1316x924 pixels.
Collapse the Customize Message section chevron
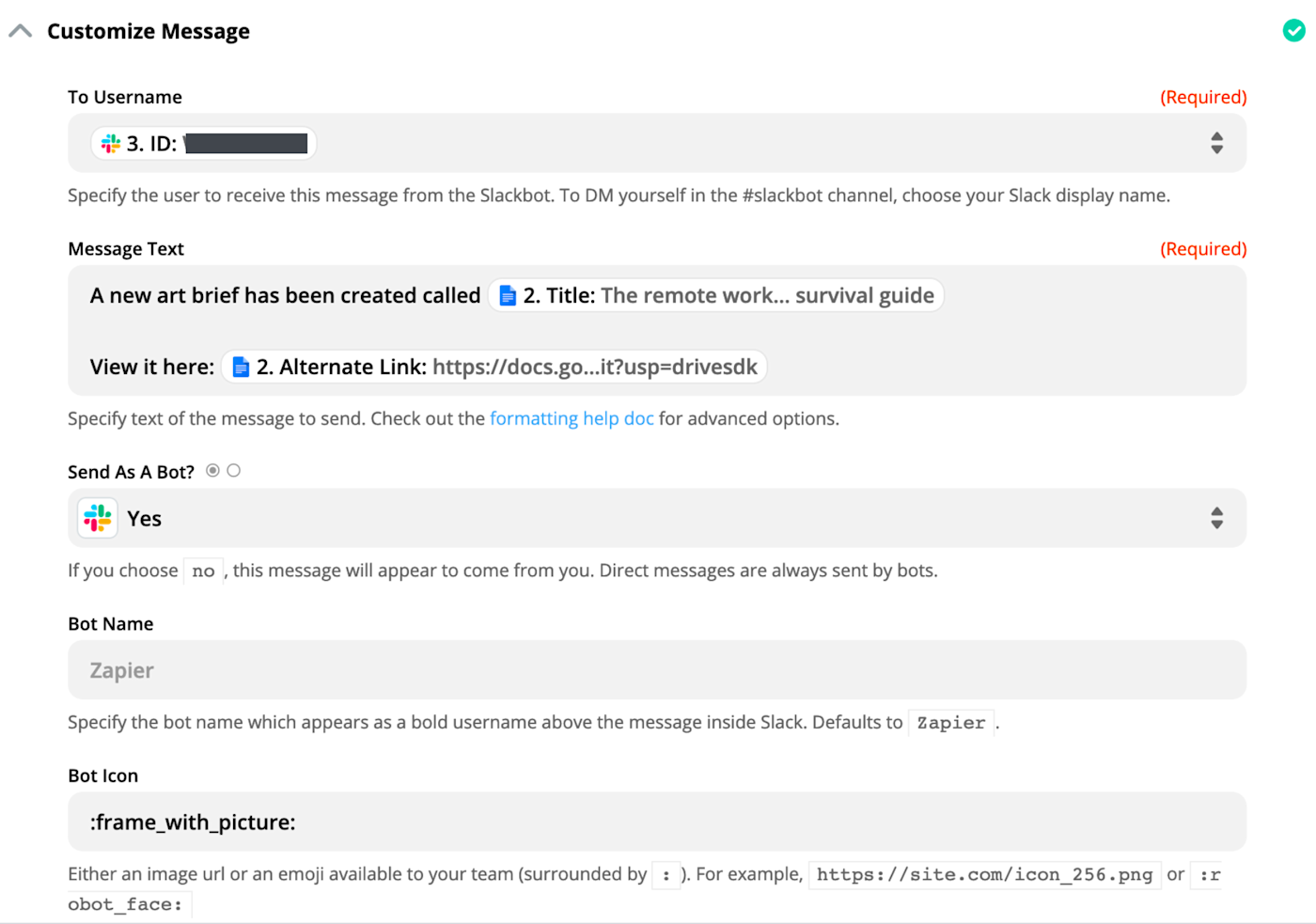coord(20,31)
